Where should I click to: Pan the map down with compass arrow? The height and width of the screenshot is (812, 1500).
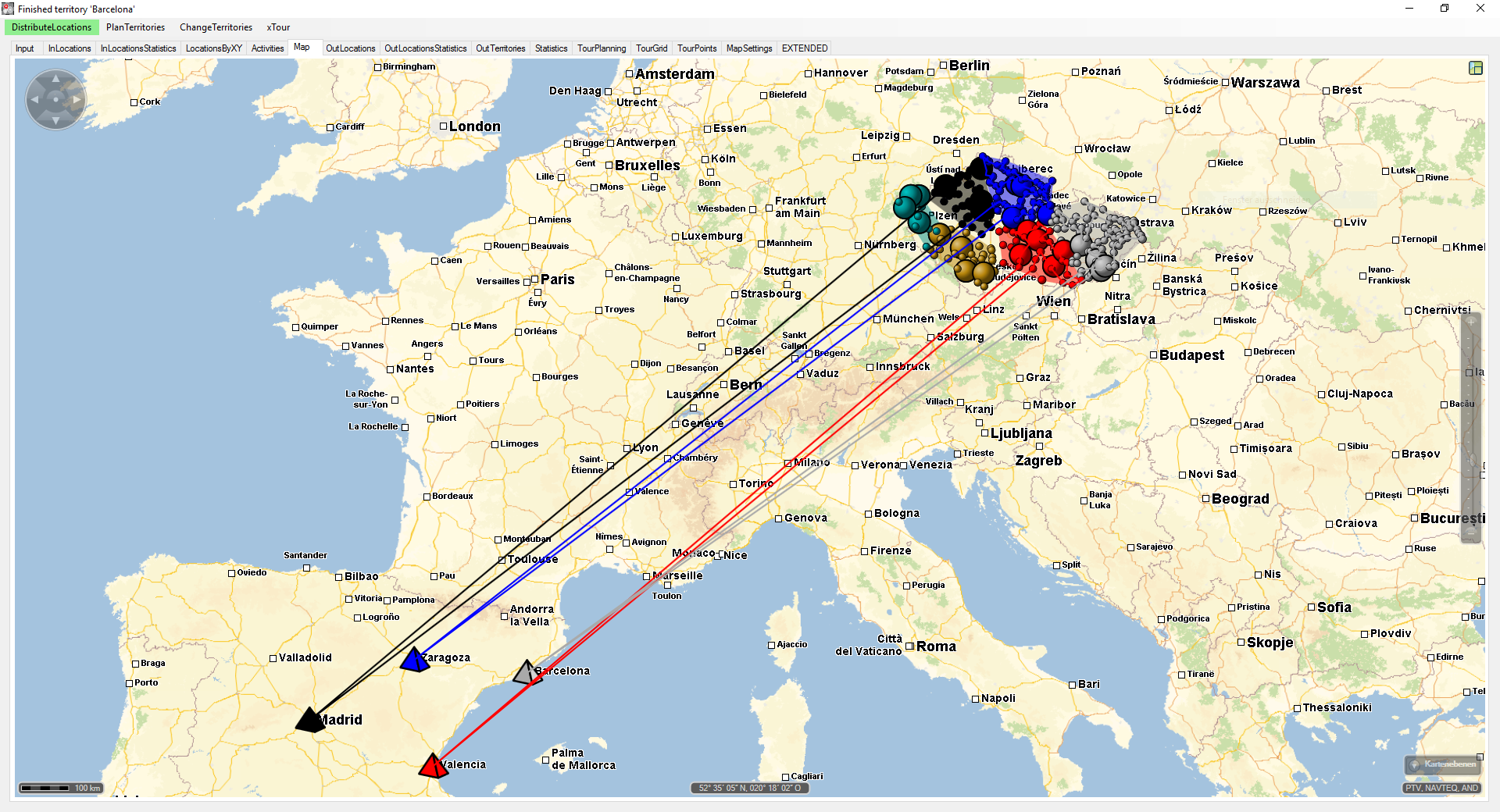coord(55,121)
